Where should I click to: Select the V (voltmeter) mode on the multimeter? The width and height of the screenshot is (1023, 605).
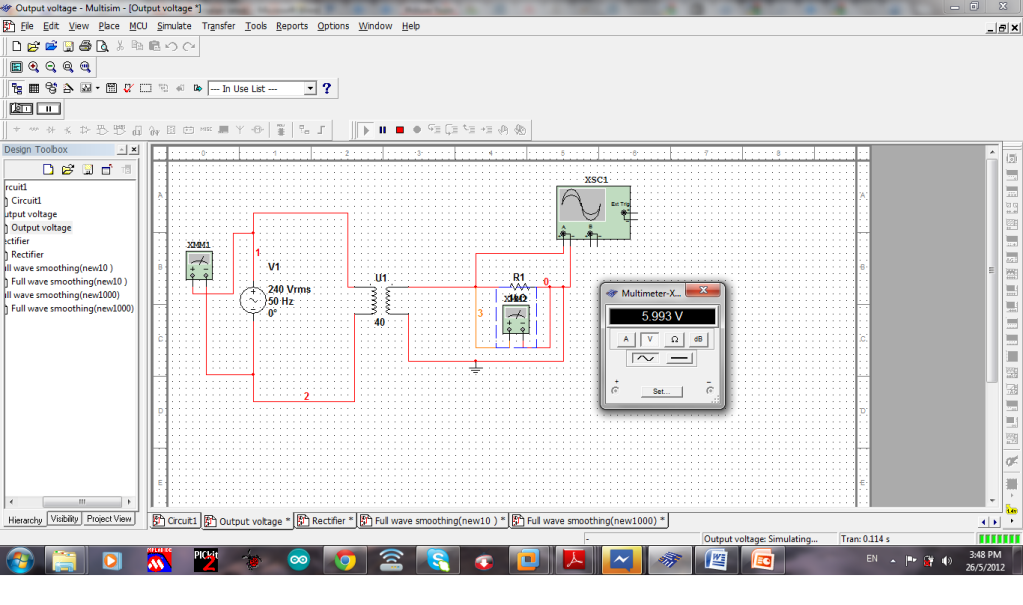(x=650, y=339)
